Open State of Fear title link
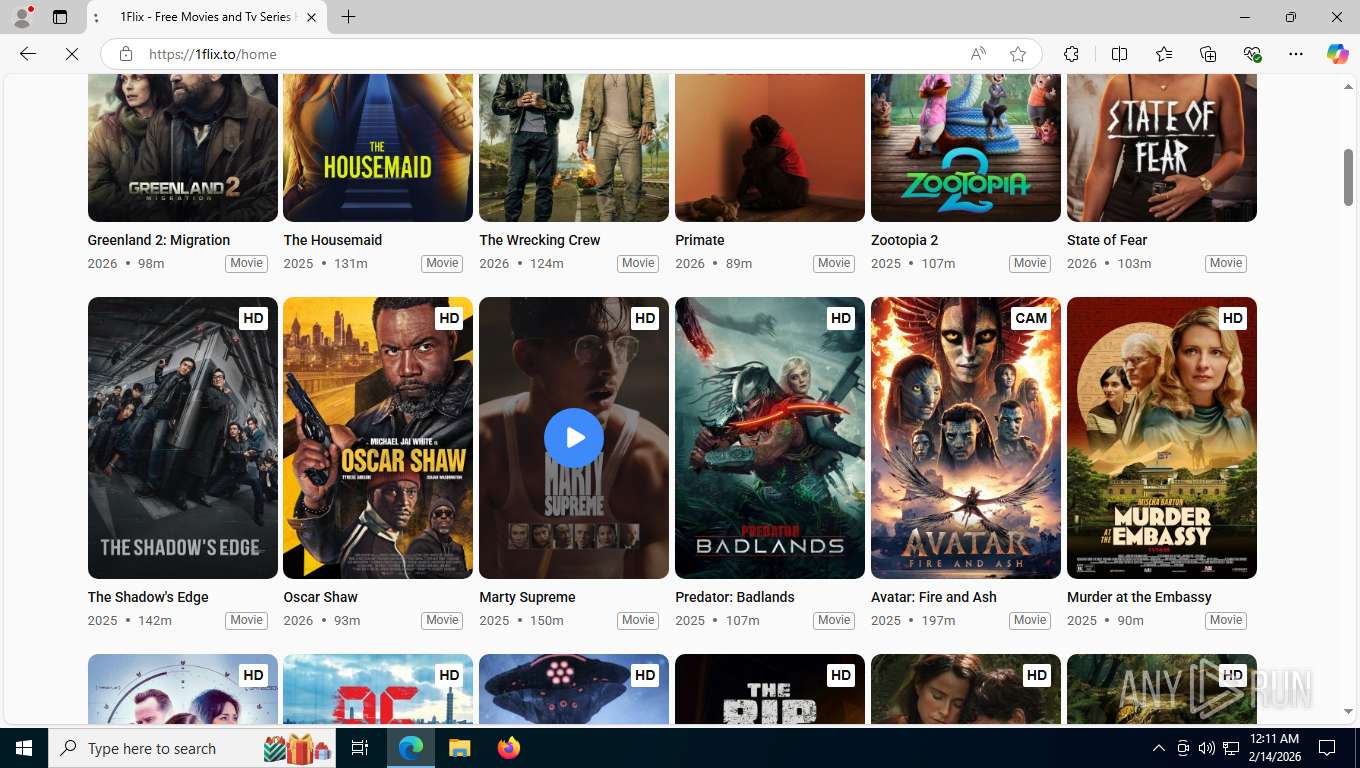The width and height of the screenshot is (1360, 768). [1107, 240]
